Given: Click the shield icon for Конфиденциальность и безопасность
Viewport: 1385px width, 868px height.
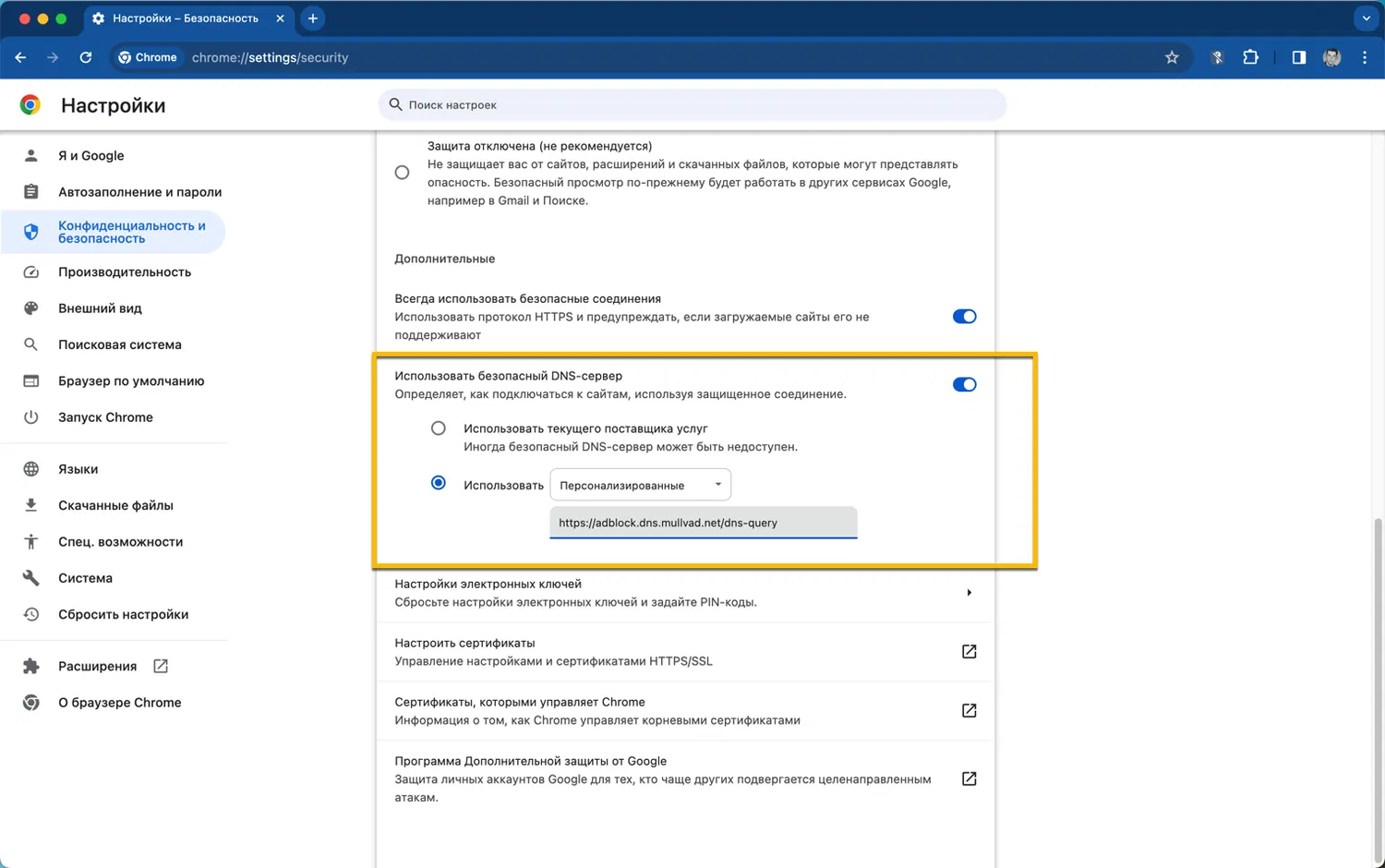Looking at the screenshot, I should pos(30,232).
